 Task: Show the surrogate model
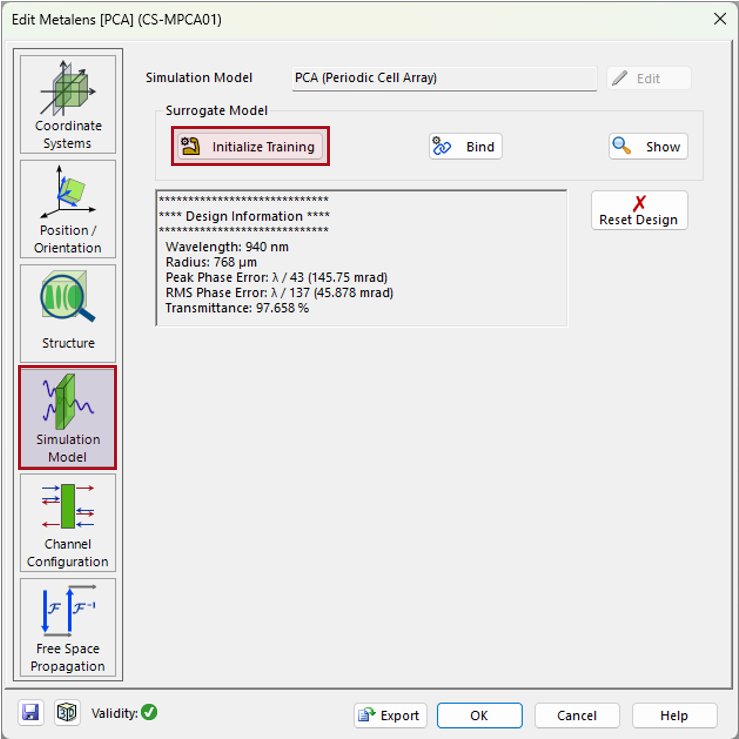point(648,147)
